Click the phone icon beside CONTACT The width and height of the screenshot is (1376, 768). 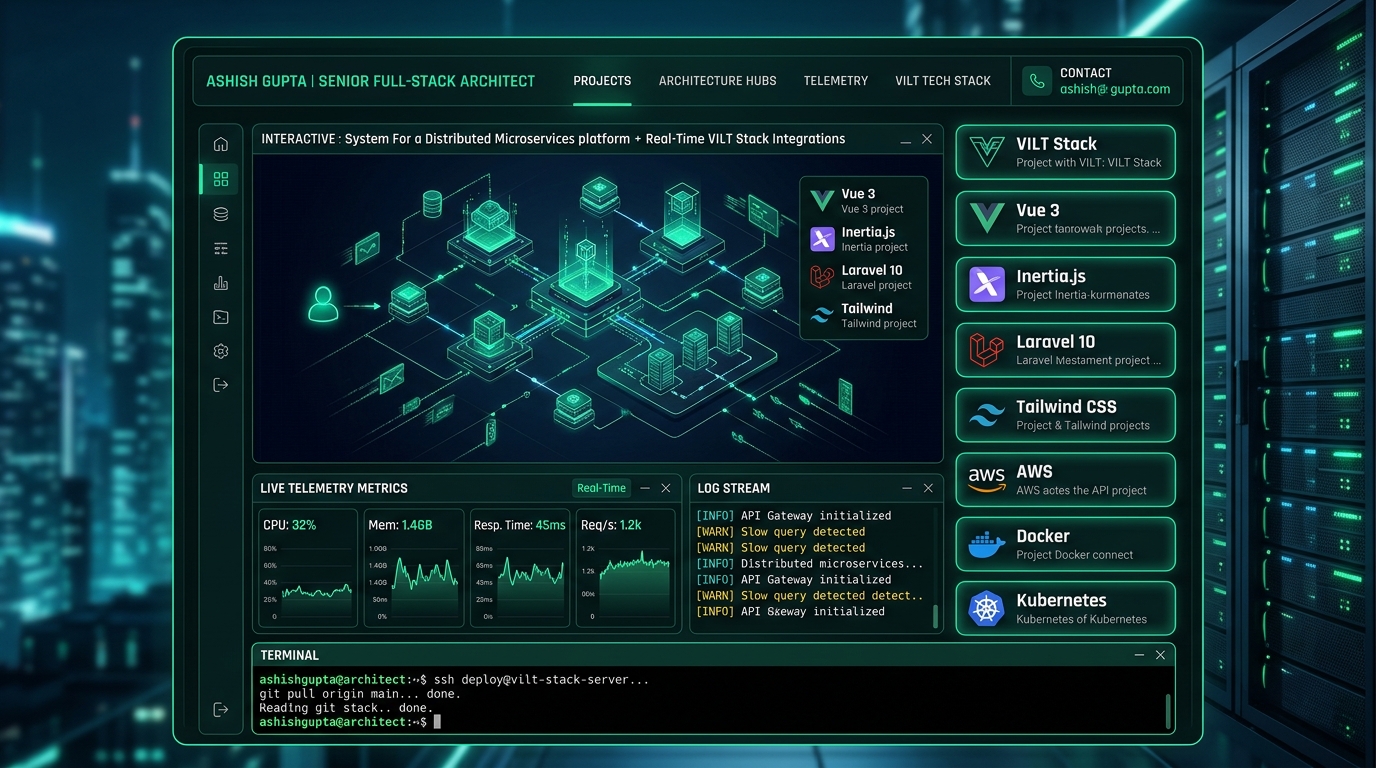pyautogui.click(x=1037, y=81)
